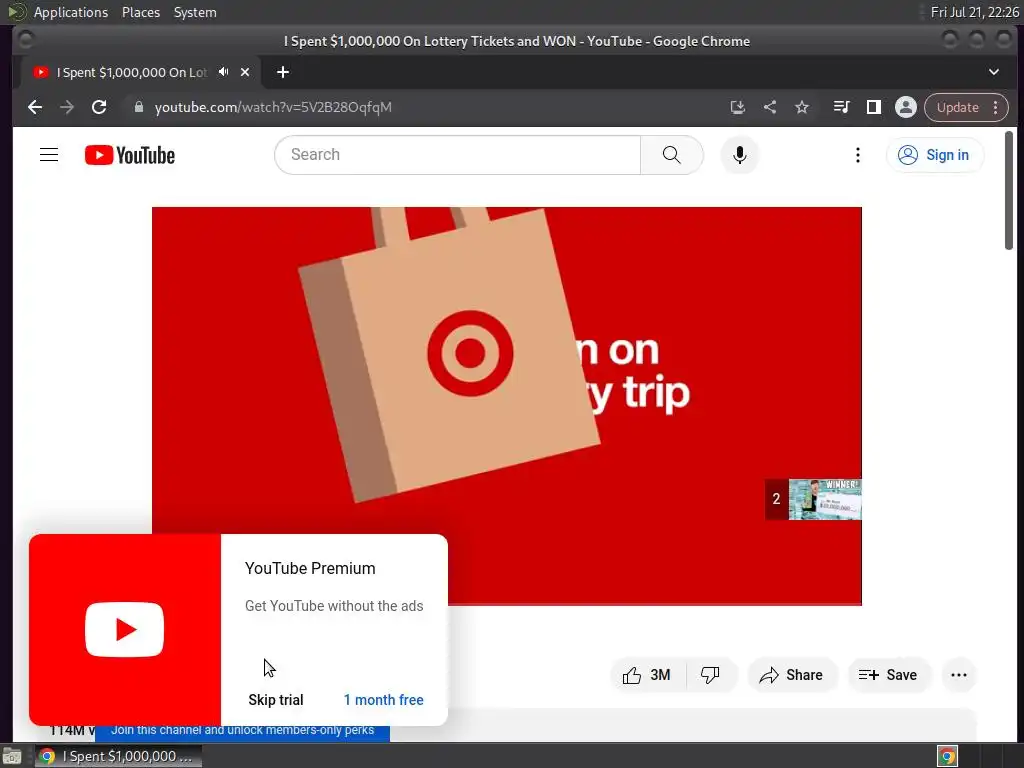Click the Chrome Update button
The width and height of the screenshot is (1024, 768).
point(957,107)
